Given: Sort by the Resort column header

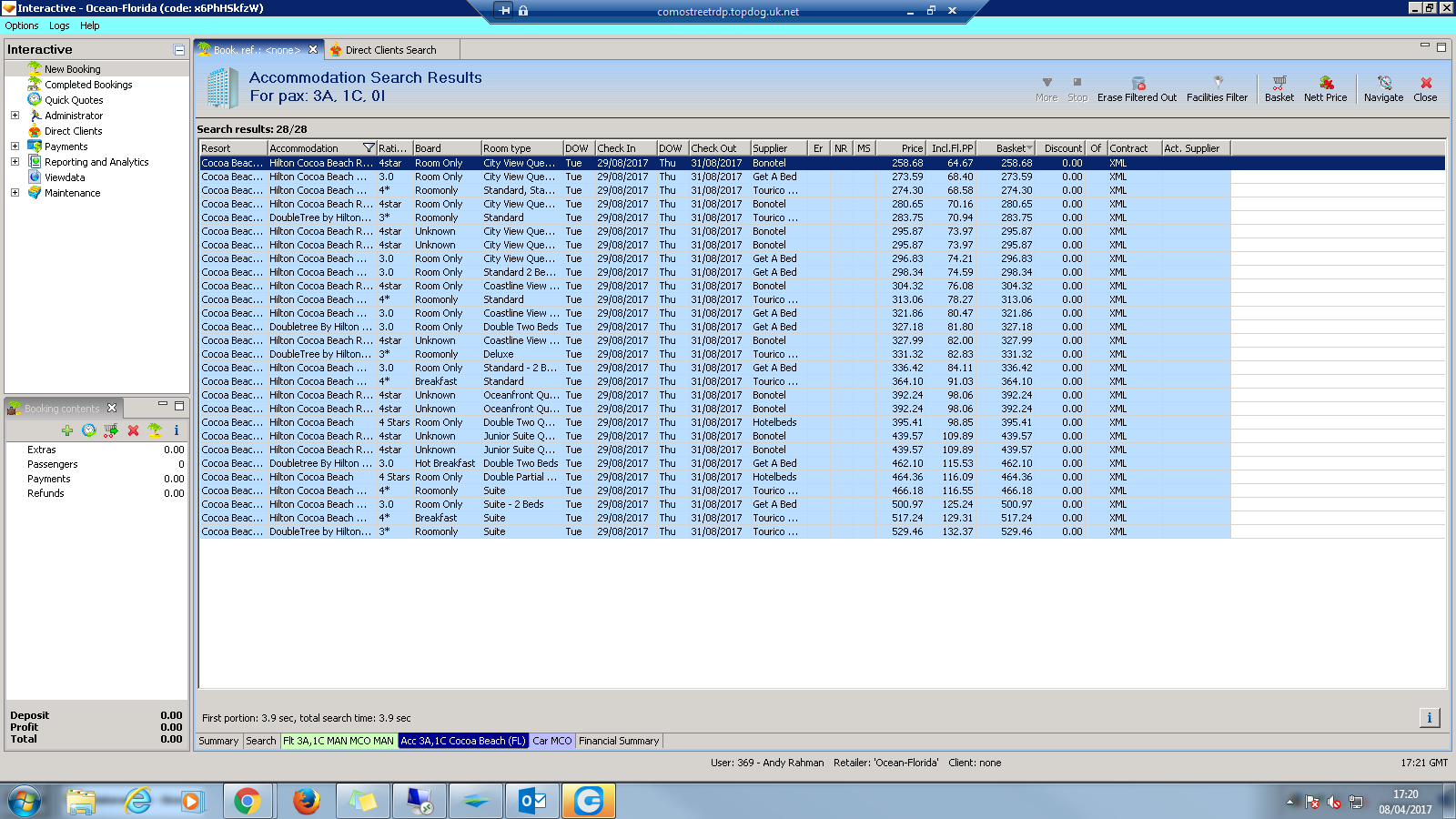Looking at the screenshot, I should click(233, 148).
